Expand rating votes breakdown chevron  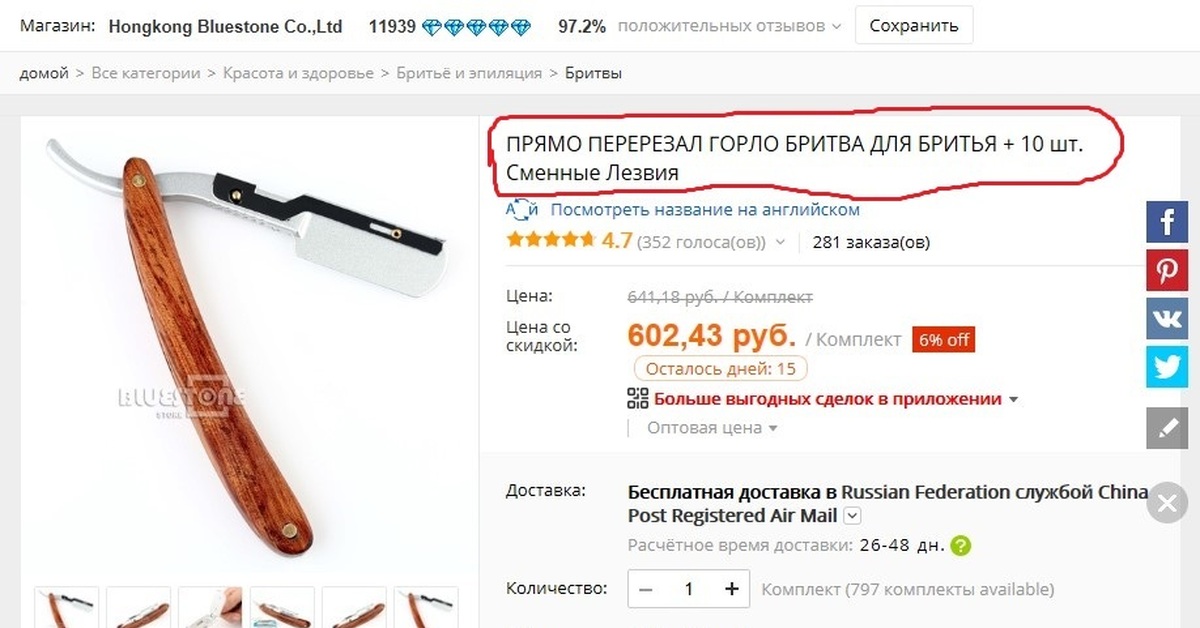coord(780,242)
